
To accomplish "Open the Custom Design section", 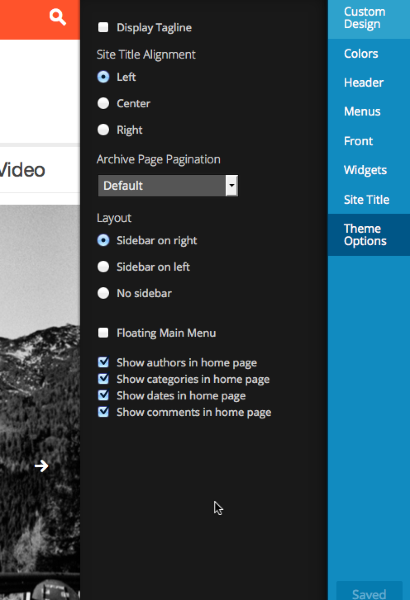I will [x=369, y=18].
